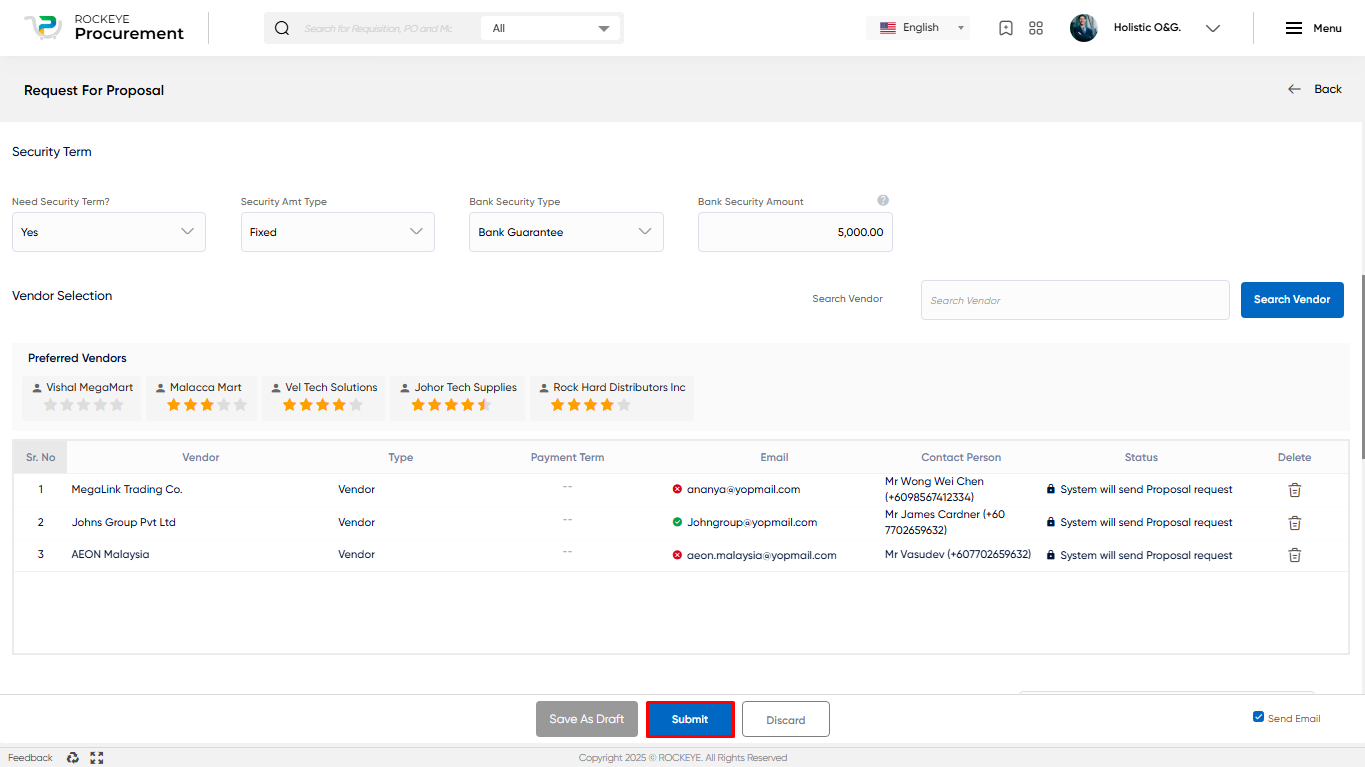The width and height of the screenshot is (1365, 767).
Task: Open the English language dropdown
Action: click(x=918, y=28)
